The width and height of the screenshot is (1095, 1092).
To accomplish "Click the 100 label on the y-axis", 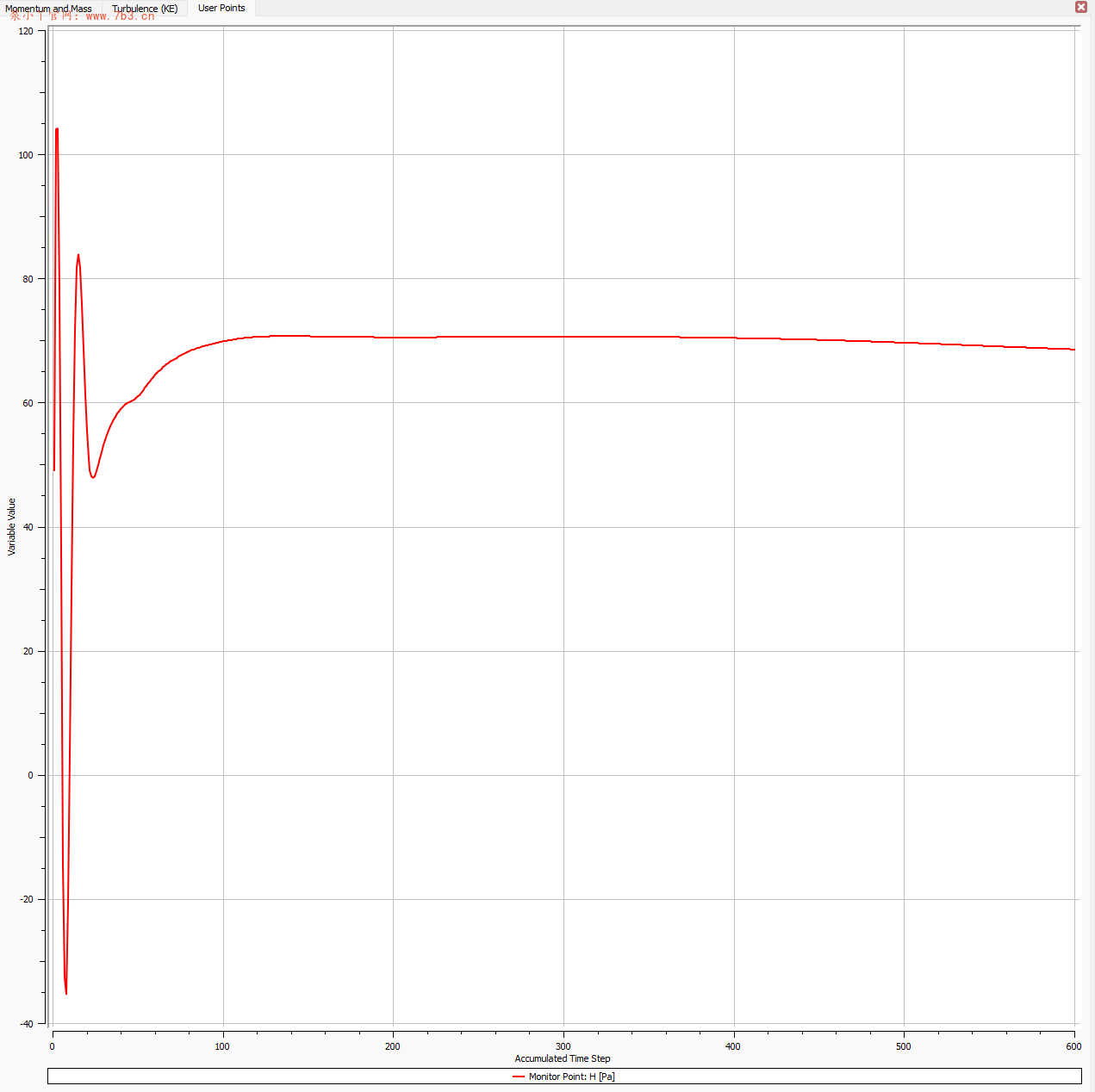I will (26, 155).
